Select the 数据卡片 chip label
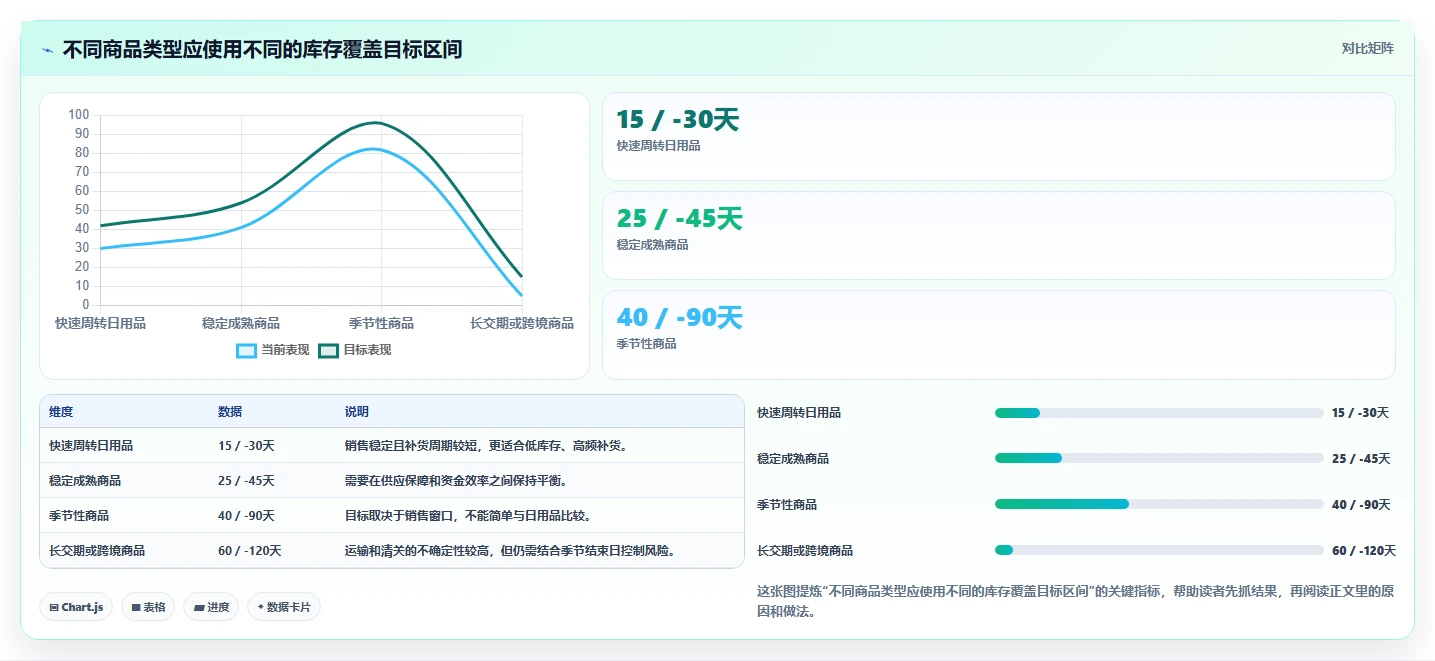1435x661 pixels. pyautogui.click(x=289, y=607)
